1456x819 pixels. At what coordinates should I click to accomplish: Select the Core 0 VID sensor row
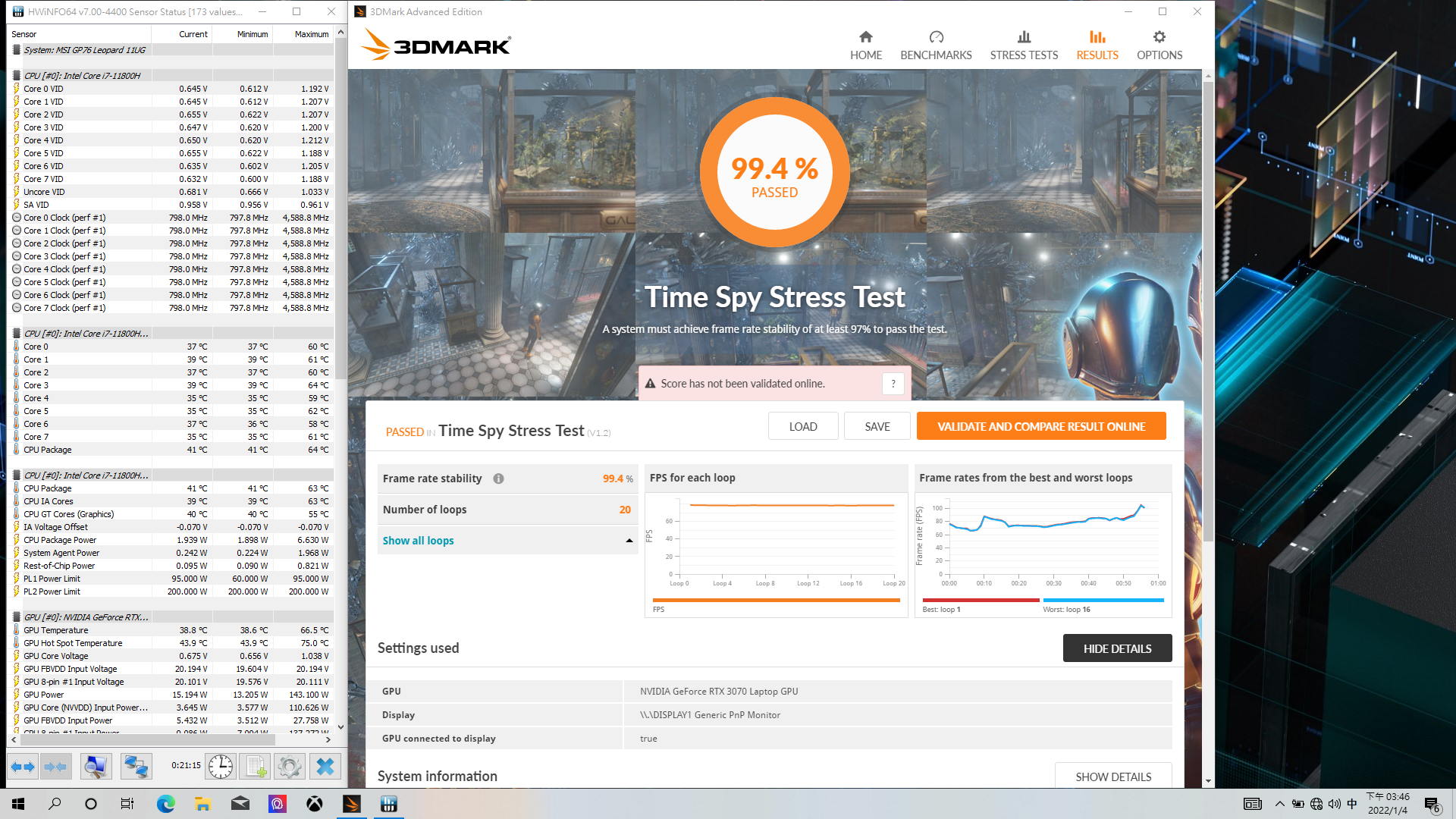point(171,89)
